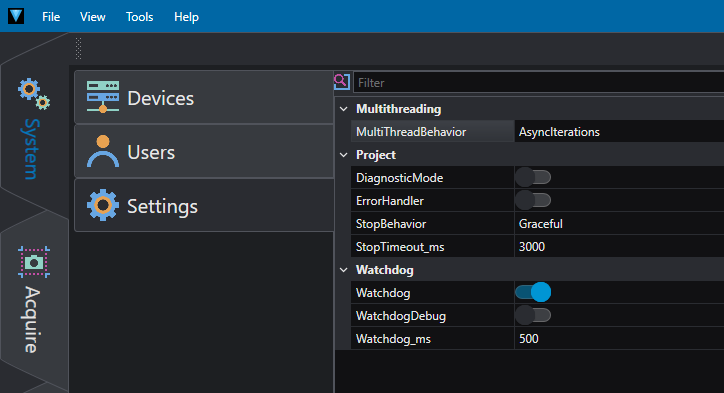
Task: Click into the Filter text field
Action: tap(538, 83)
